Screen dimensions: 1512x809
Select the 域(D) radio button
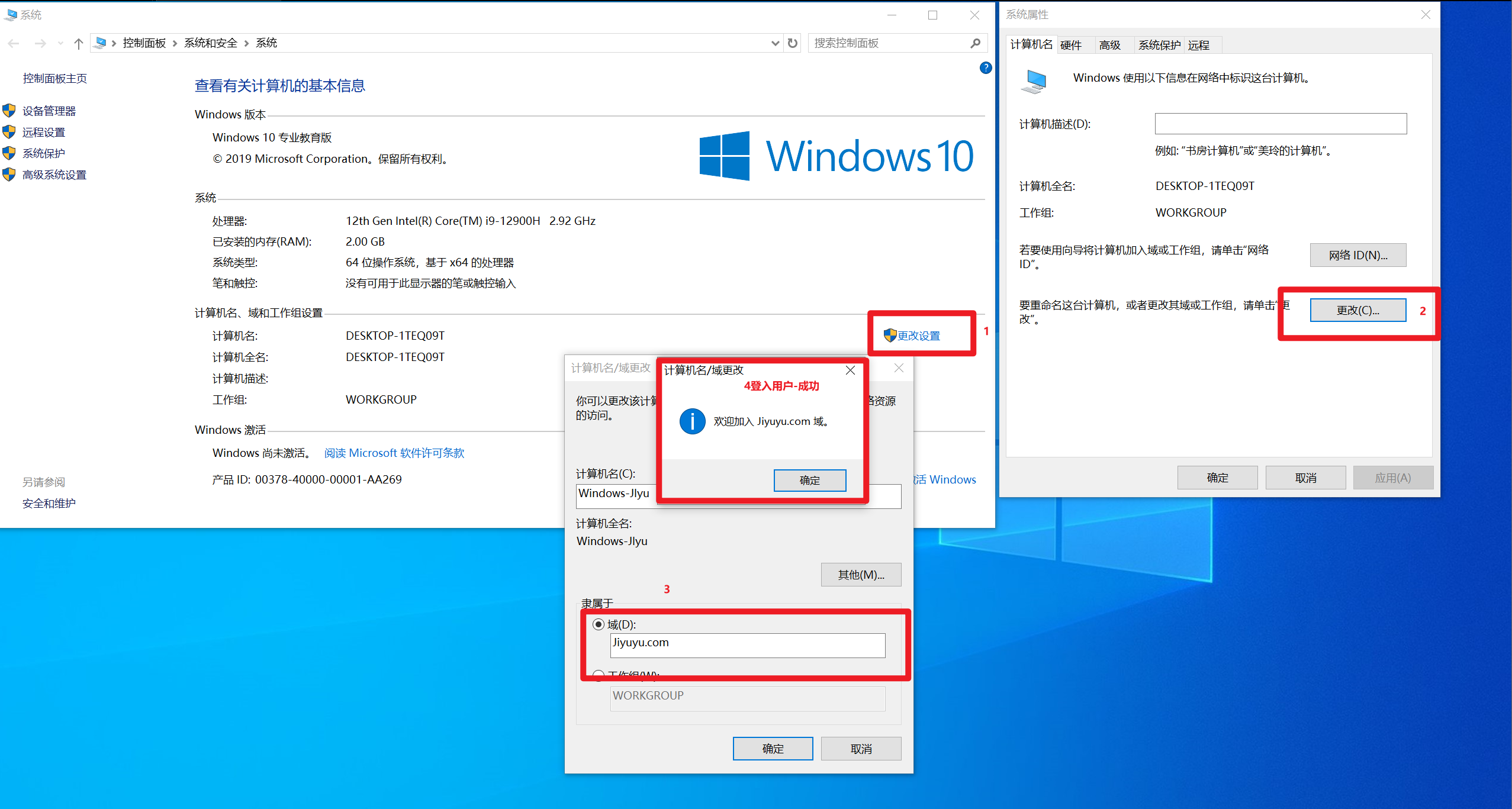point(599,624)
